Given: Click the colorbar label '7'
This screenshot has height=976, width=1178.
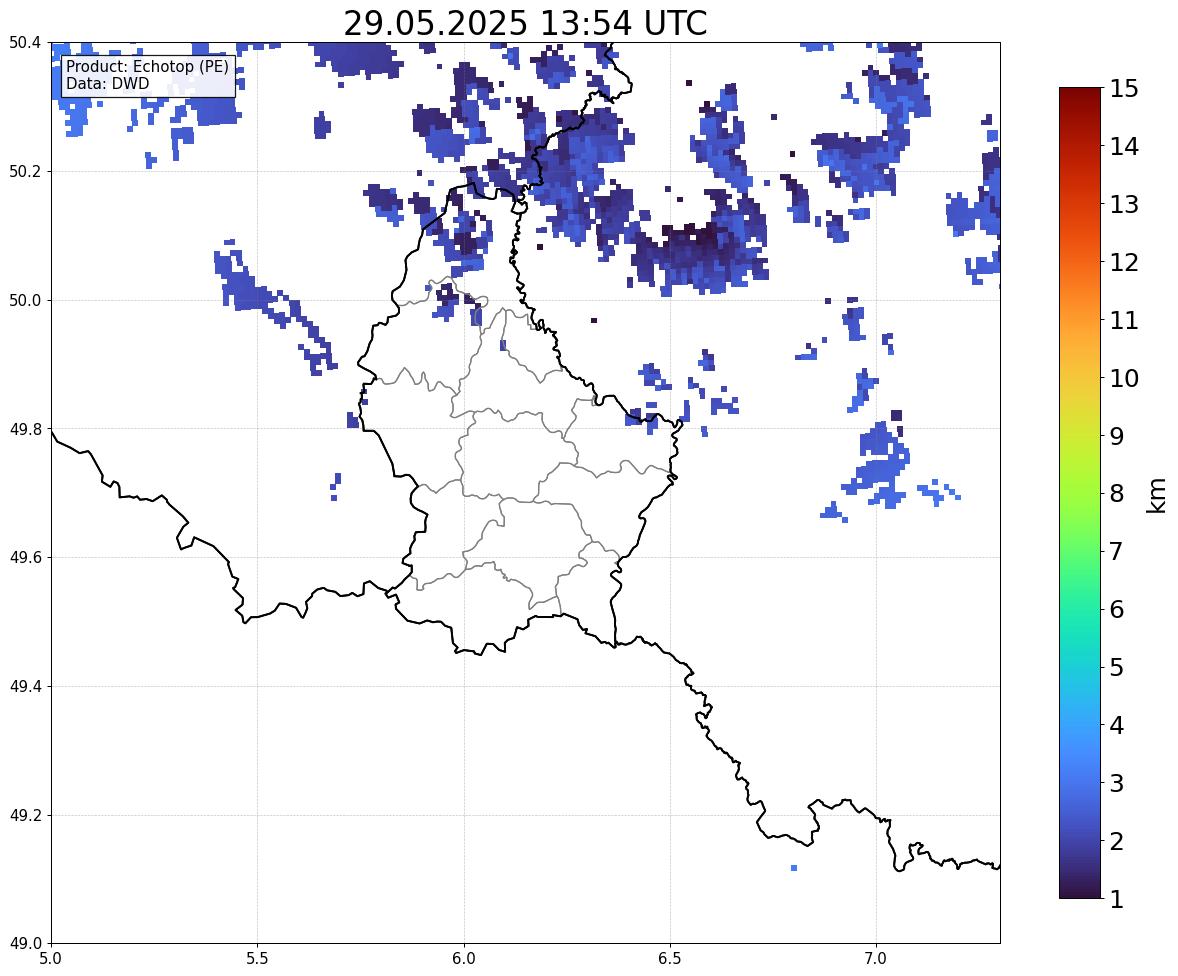Looking at the screenshot, I should pyautogui.click(x=1117, y=551).
